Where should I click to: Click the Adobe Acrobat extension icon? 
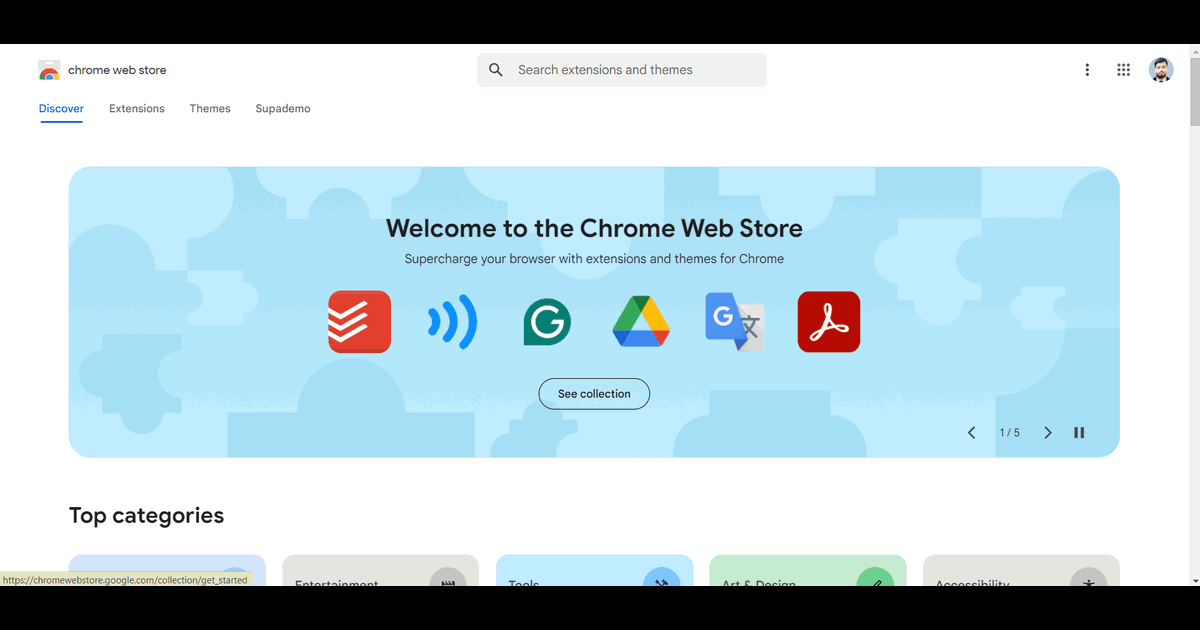pos(829,322)
